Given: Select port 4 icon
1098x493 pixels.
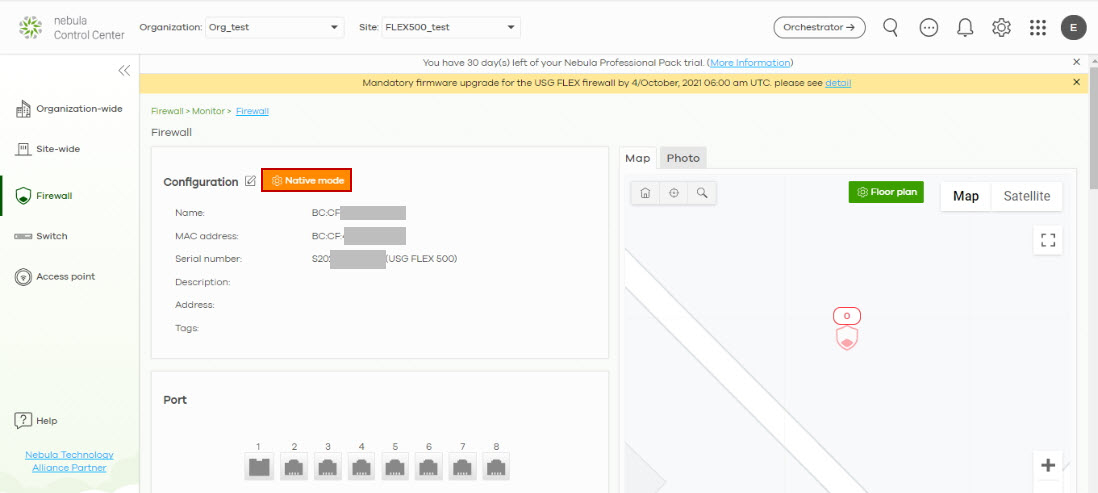Looking at the screenshot, I should pyautogui.click(x=361, y=466).
